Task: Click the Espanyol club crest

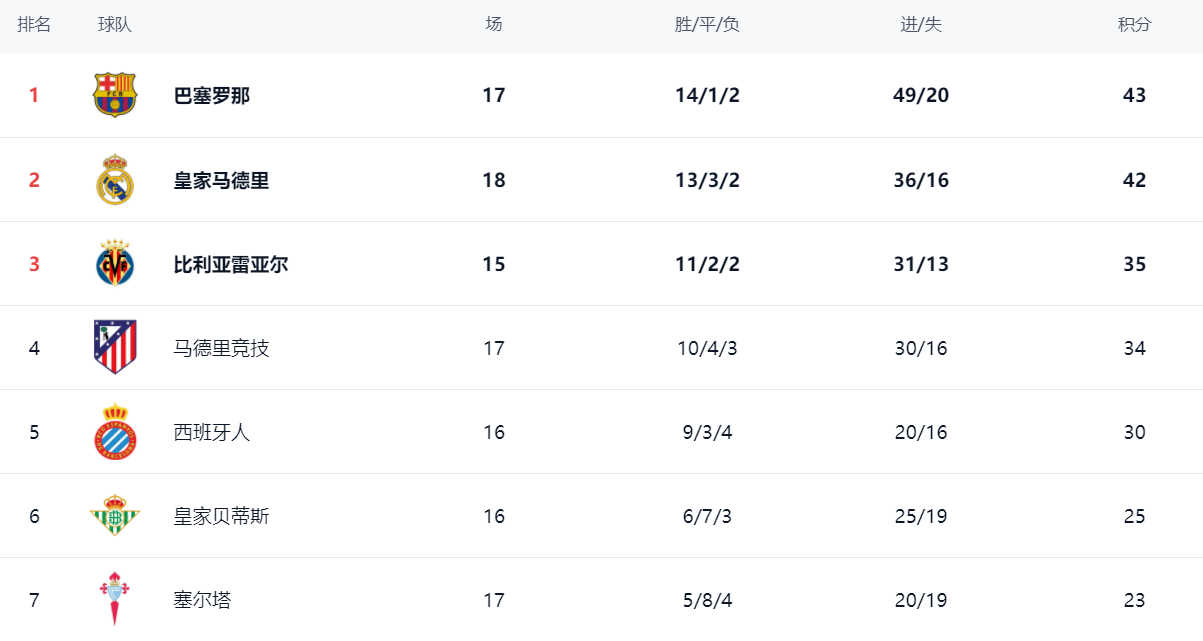Action: click(115, 432)
